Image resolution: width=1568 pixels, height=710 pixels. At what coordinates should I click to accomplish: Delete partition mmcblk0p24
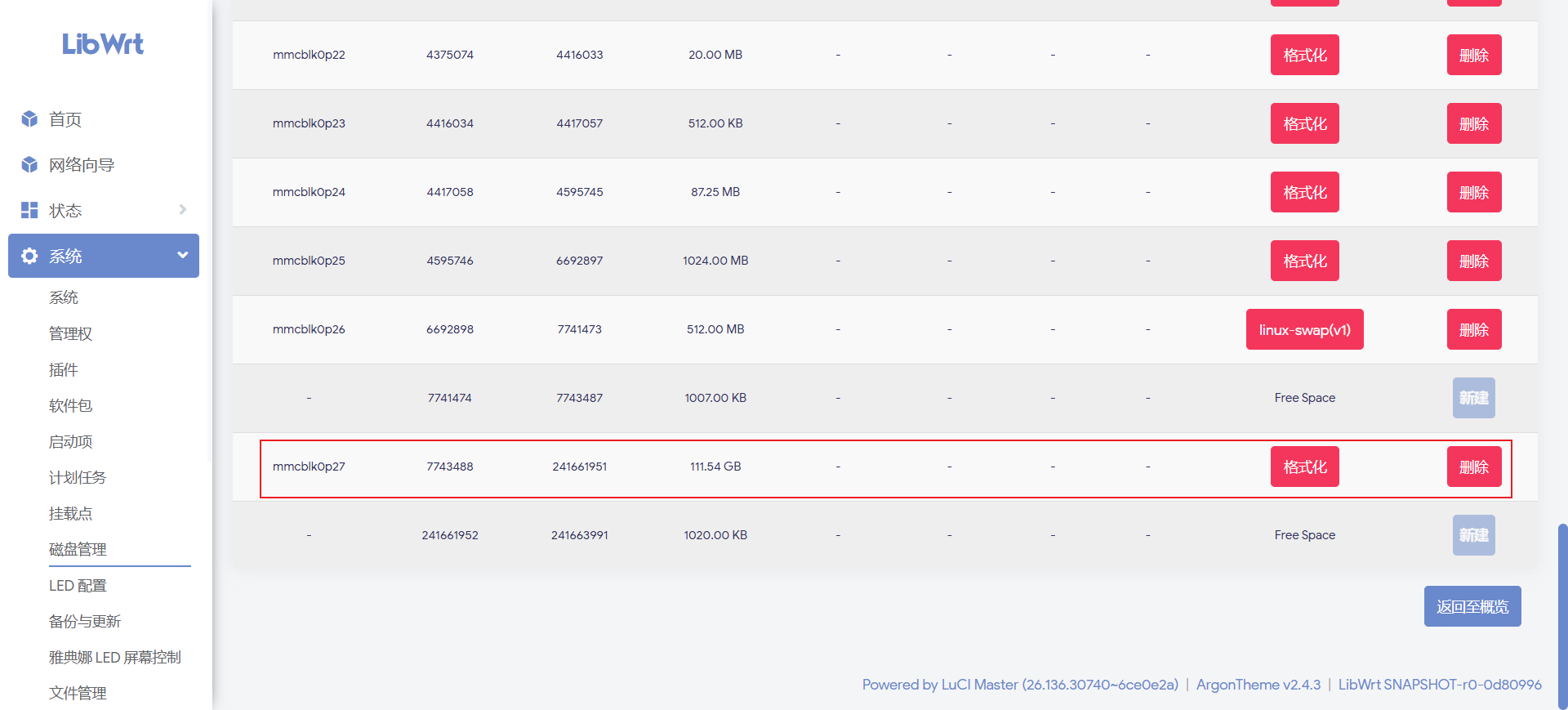click(1474, 192)
